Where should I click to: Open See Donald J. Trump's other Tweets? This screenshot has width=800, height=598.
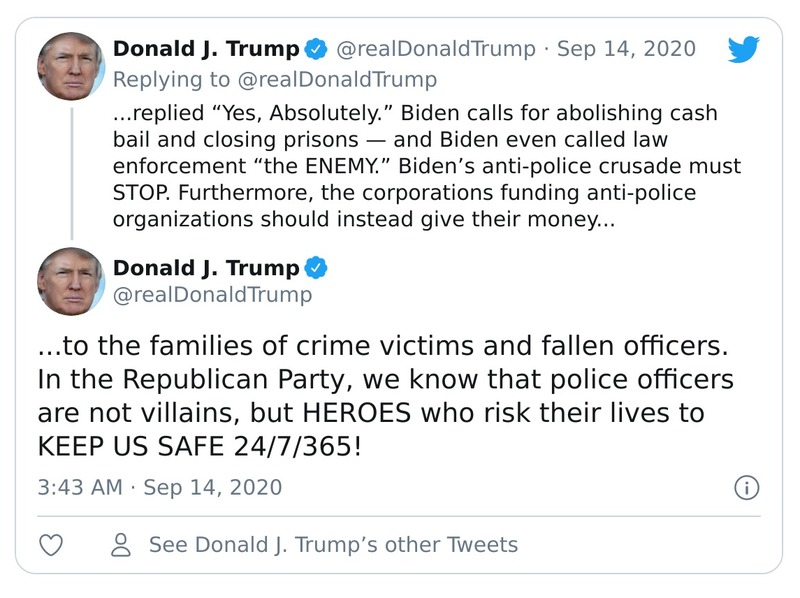point(331,545)
